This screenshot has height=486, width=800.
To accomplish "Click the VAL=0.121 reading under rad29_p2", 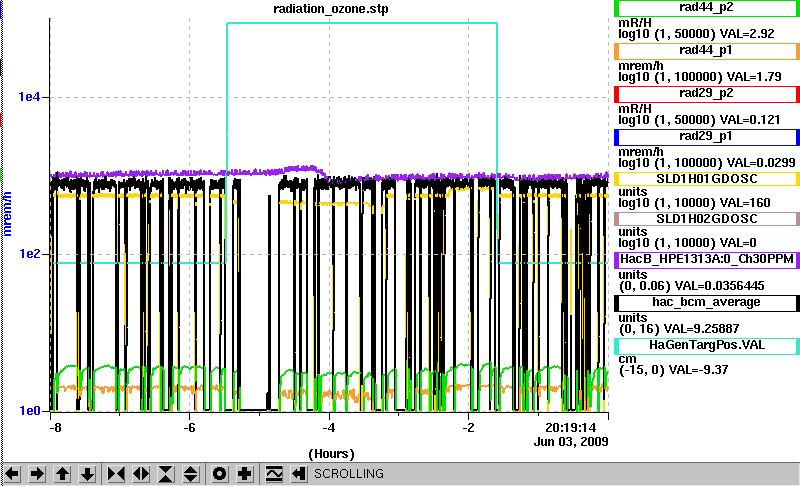I will click(750, 120).
